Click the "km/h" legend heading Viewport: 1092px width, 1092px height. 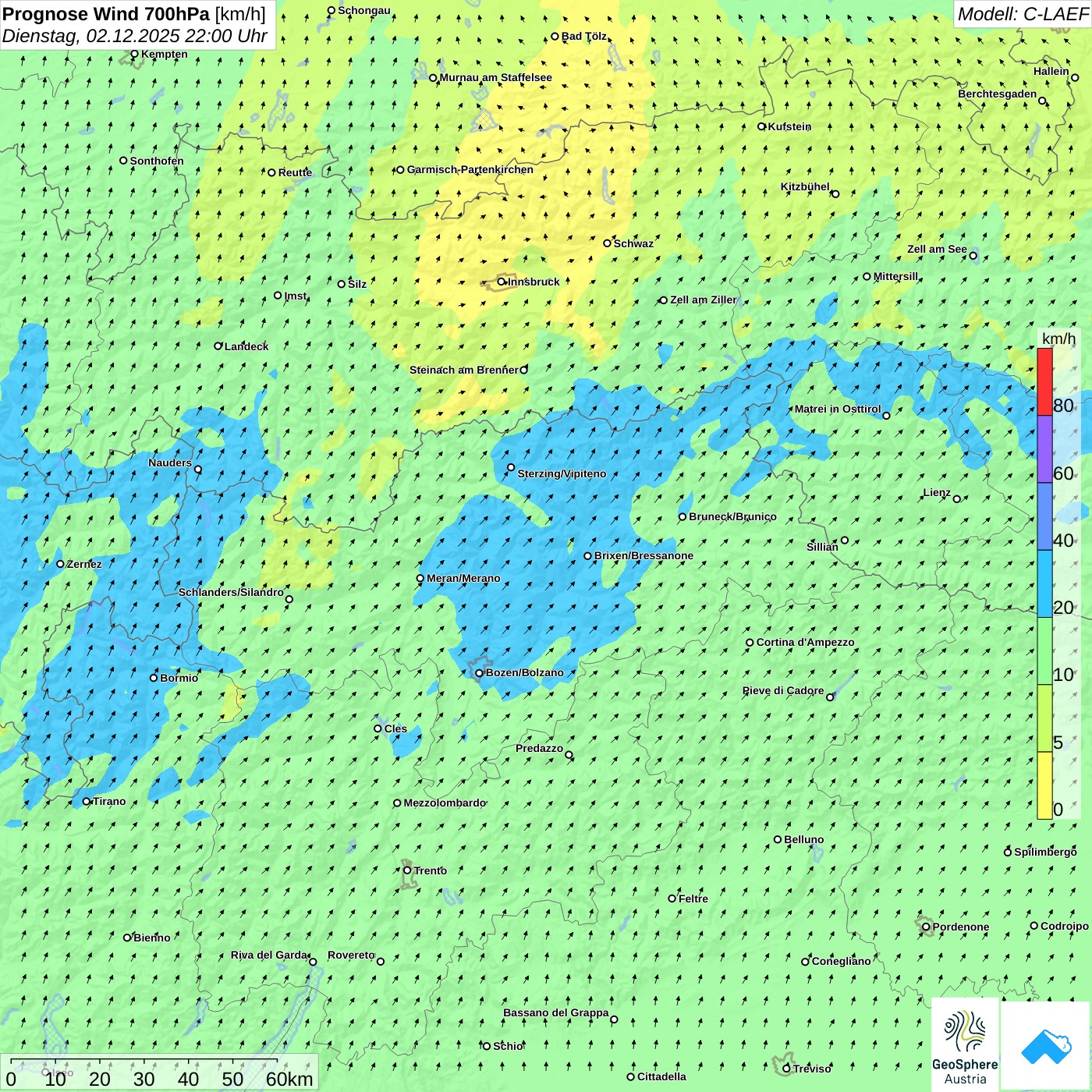click(1058, 339)
